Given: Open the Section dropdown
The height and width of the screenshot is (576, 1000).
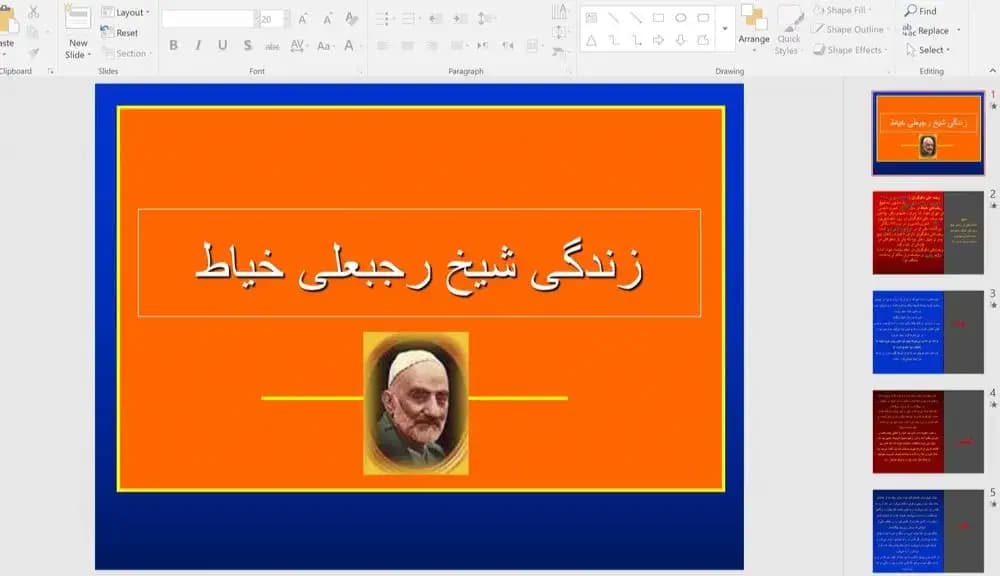Looking at the screenshot, I should (127, 54).
